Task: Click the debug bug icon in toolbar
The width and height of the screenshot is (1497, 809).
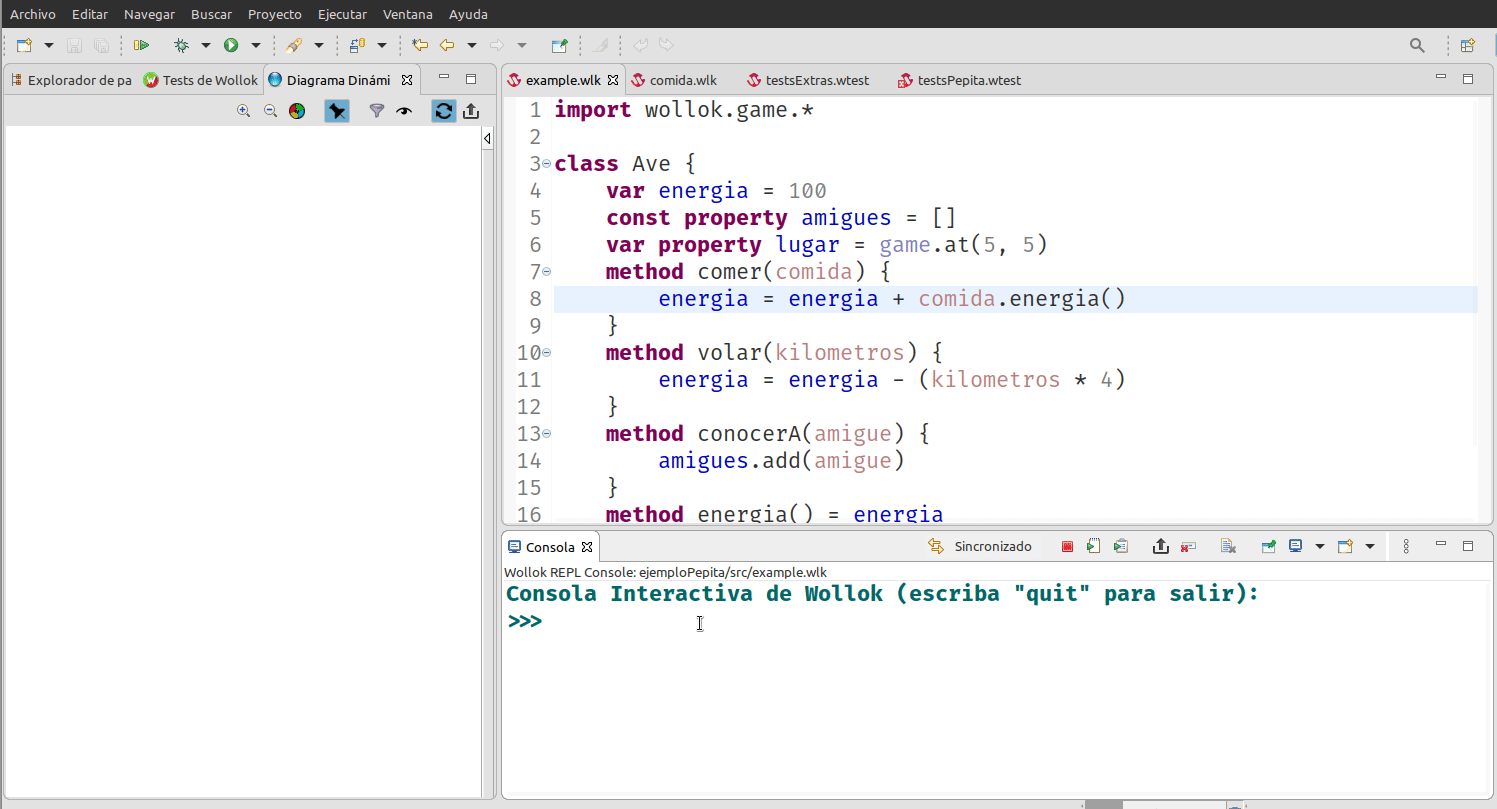Action: (x=181, y=45)
